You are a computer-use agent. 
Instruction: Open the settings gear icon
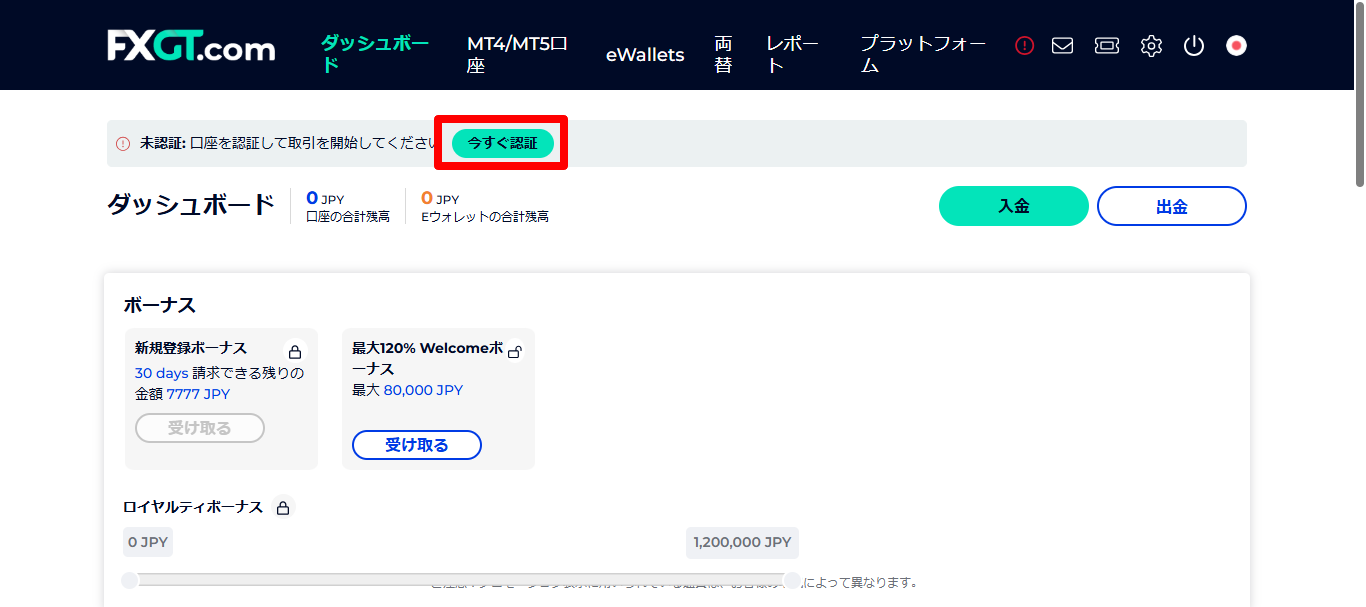(1150, 45)
